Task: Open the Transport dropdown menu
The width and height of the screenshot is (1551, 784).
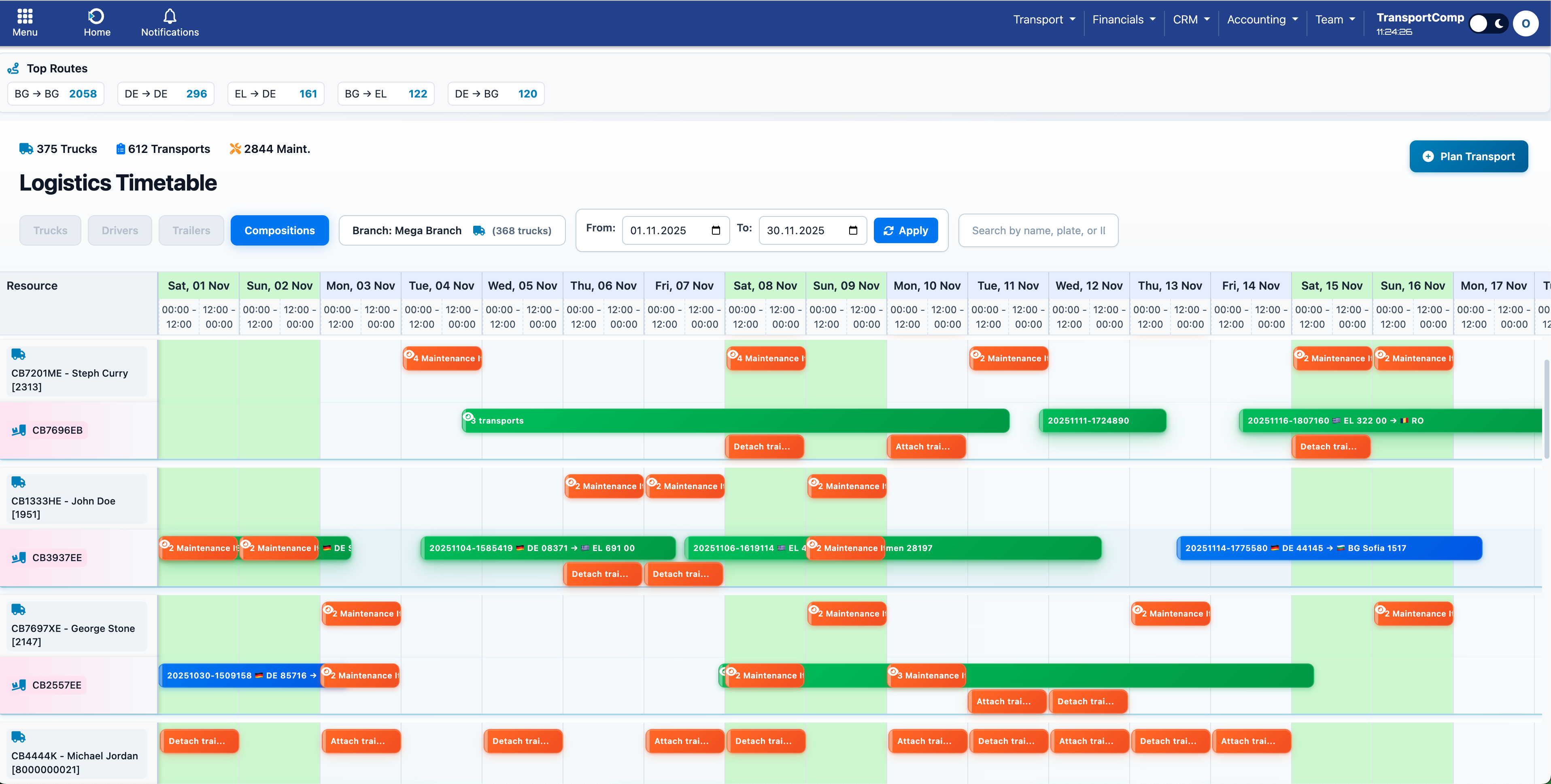Action: click(x=1043, y=19)
